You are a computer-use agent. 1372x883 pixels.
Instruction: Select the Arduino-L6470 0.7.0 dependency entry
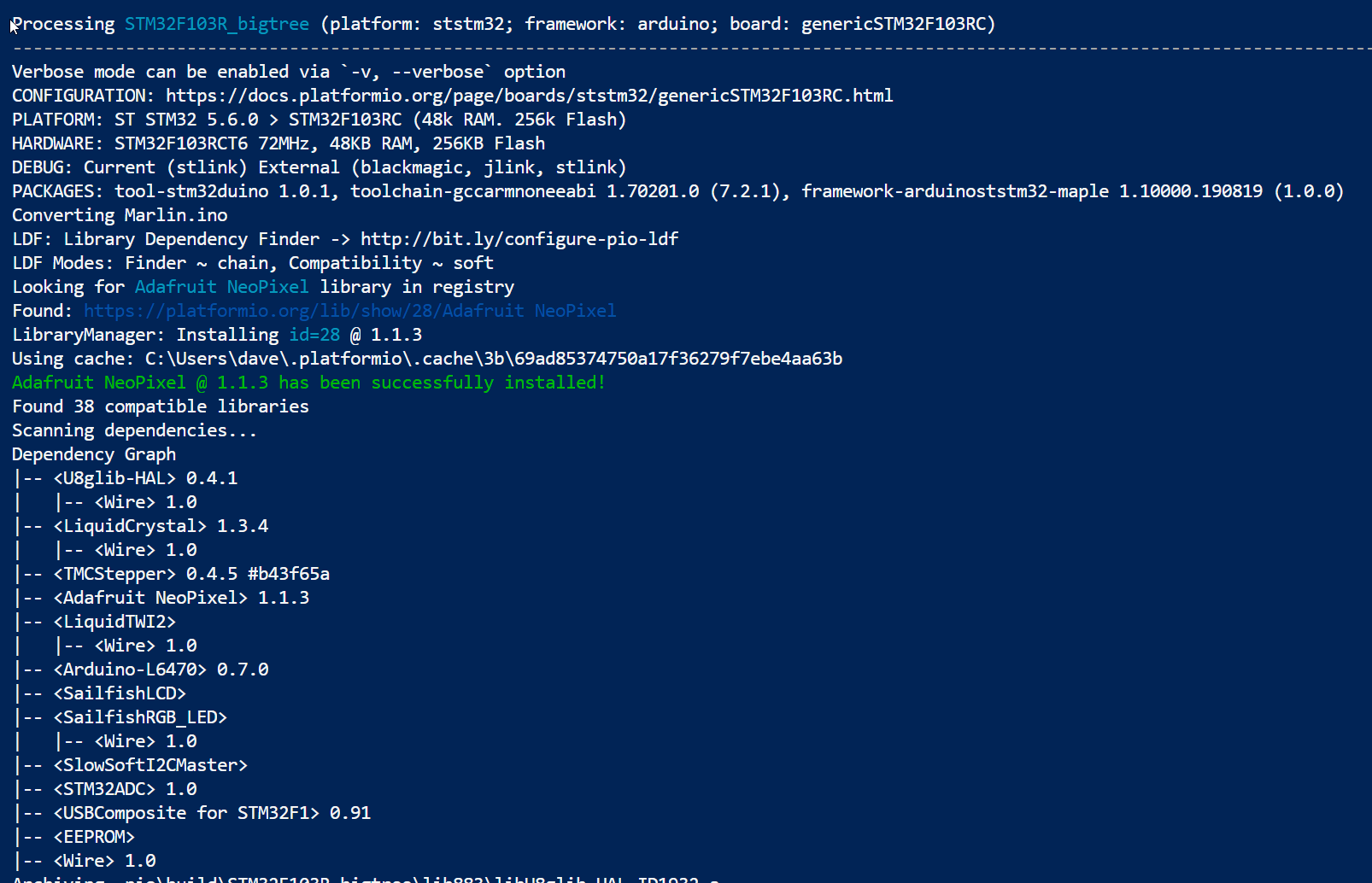pos(161,670)
